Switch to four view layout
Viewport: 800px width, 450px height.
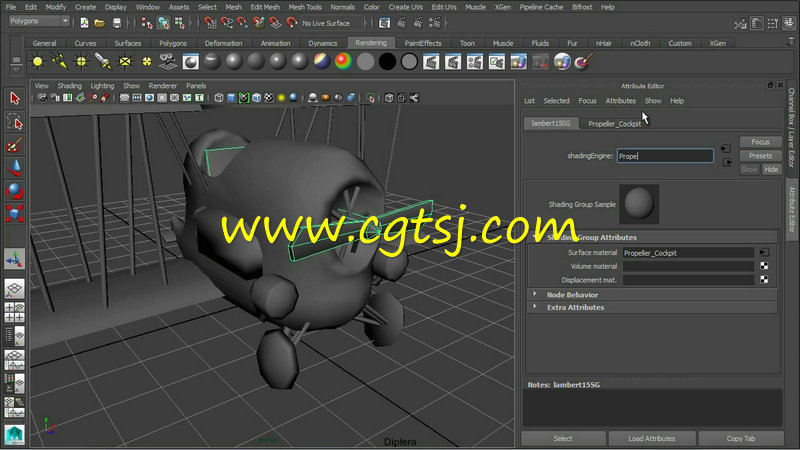pyautogui.click(x=14, y=312)
